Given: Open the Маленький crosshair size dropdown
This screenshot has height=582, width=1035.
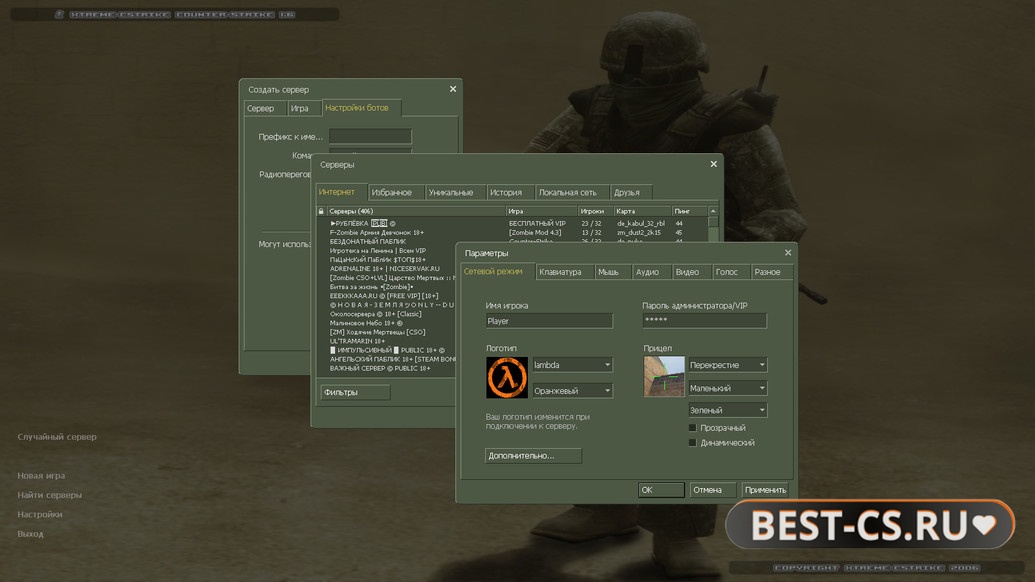Looking at the screenshot, I should pyautogui.click(x=727, y=388).
